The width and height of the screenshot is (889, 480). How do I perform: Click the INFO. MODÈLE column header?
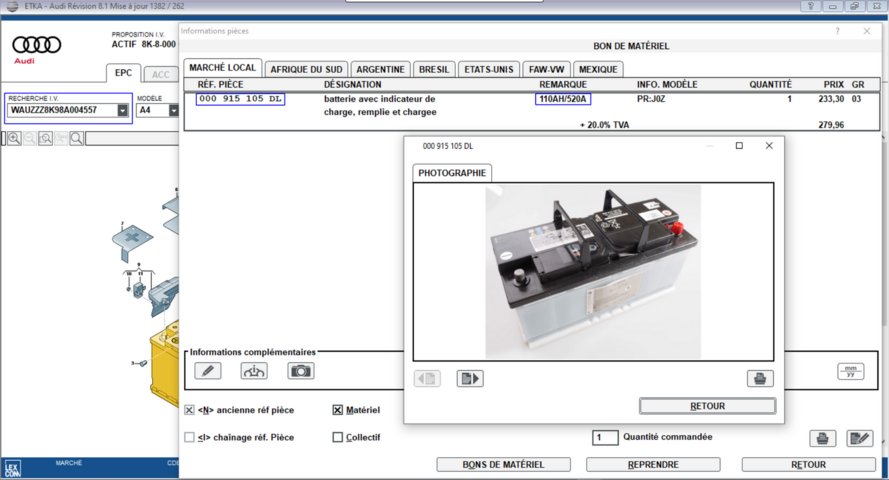tap(667, 84)
